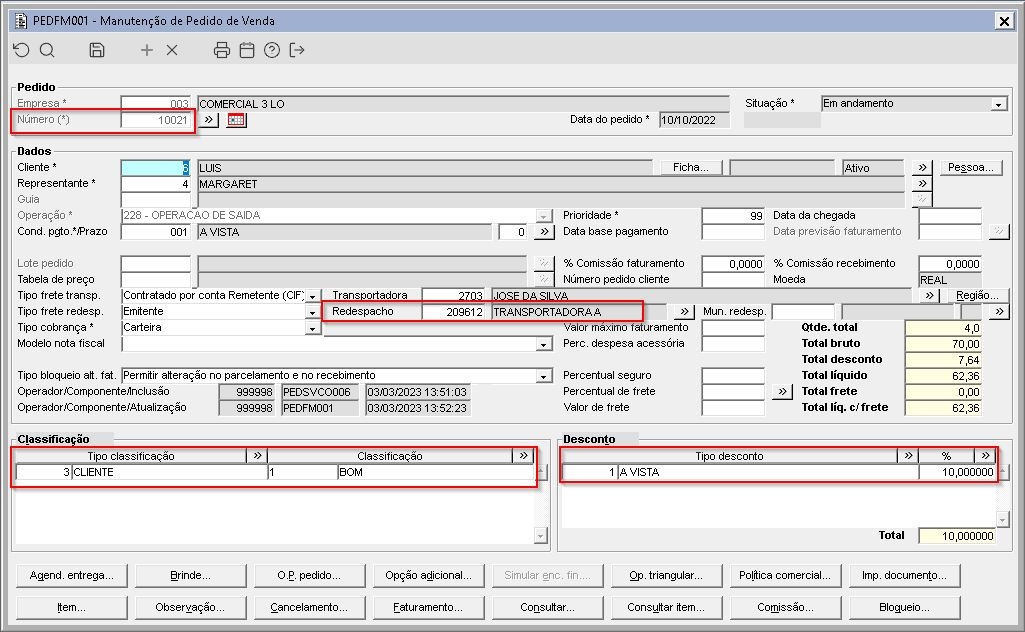Click the Observação... button
The image size is (1025, 632).
pyautogui.click(x=190, y=607)
